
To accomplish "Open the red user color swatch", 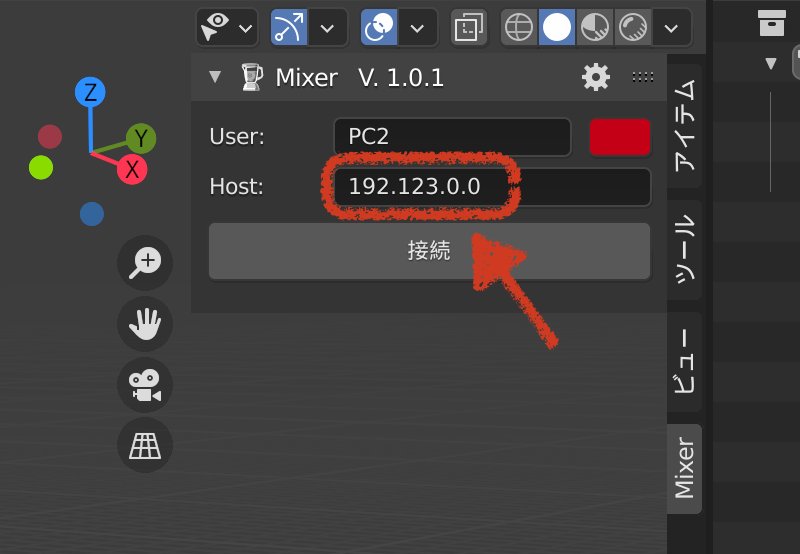I will pos(620,137).
